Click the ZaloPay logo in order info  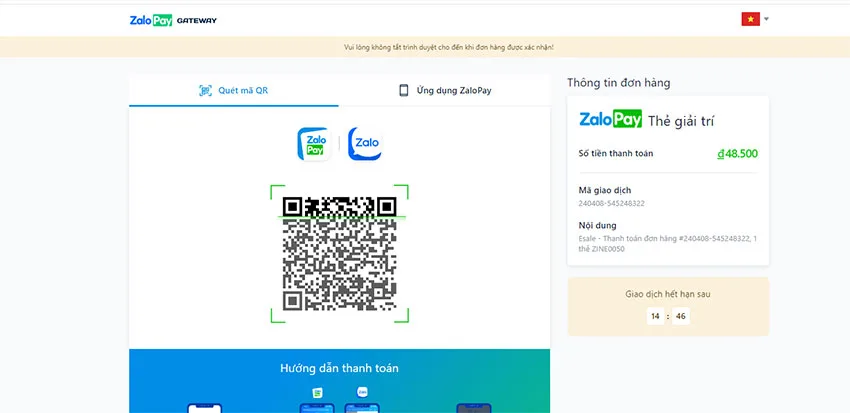click(x=610, y=119)
